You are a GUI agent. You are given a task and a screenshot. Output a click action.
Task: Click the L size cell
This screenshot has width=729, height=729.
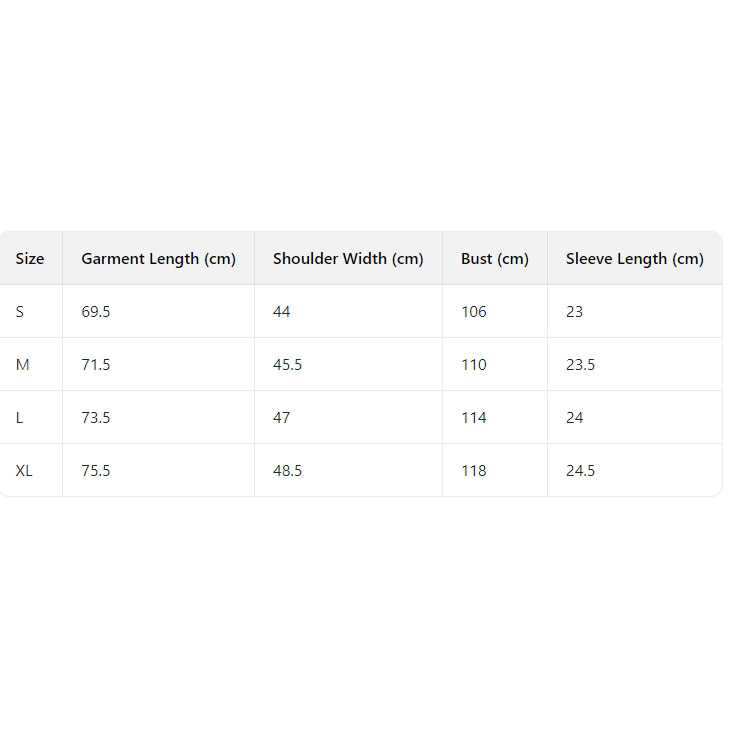point(19,418)
